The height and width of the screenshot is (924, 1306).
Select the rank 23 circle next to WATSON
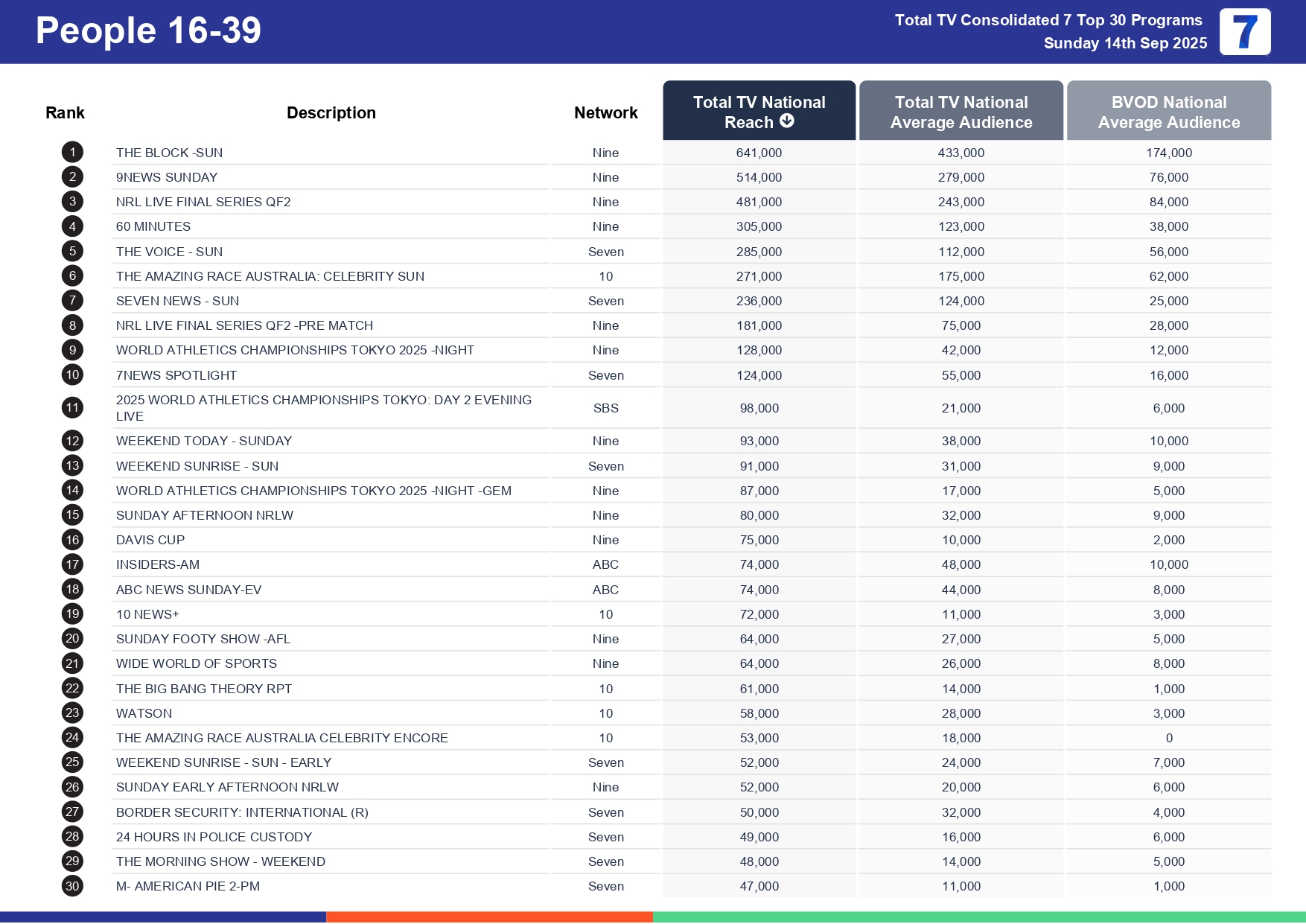click(71, 713)
